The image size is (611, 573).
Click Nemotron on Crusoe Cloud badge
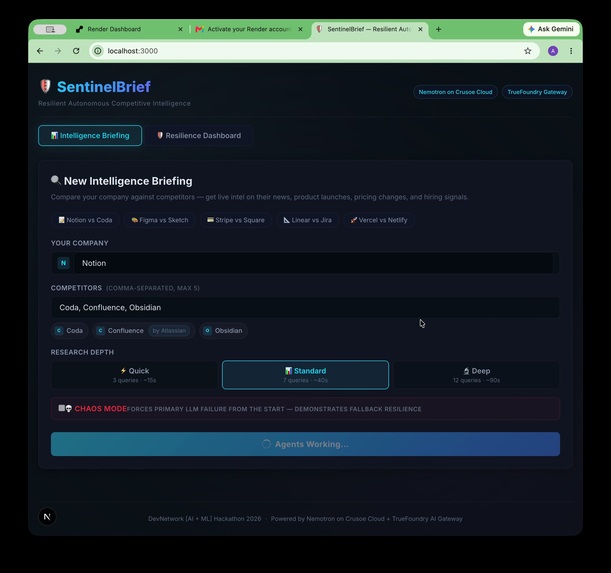(x=455, y=92)
